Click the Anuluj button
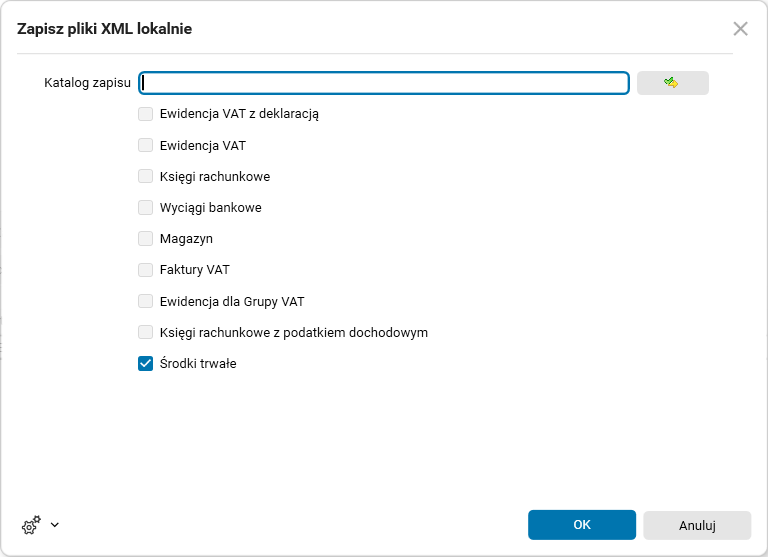768x557 pixels. (697, 525)
